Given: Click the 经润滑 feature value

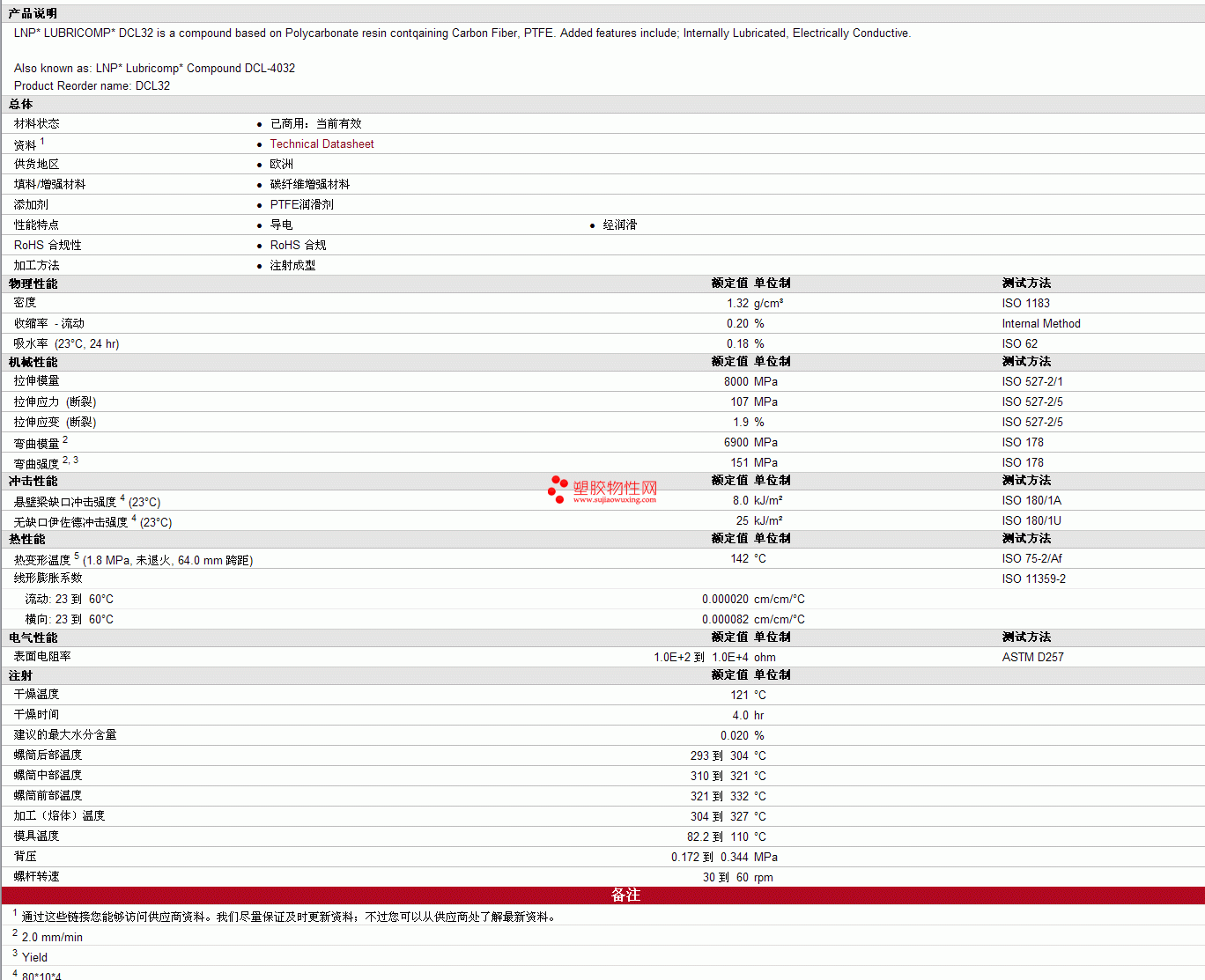Looking at the screenshot, I should pos(620,225).
